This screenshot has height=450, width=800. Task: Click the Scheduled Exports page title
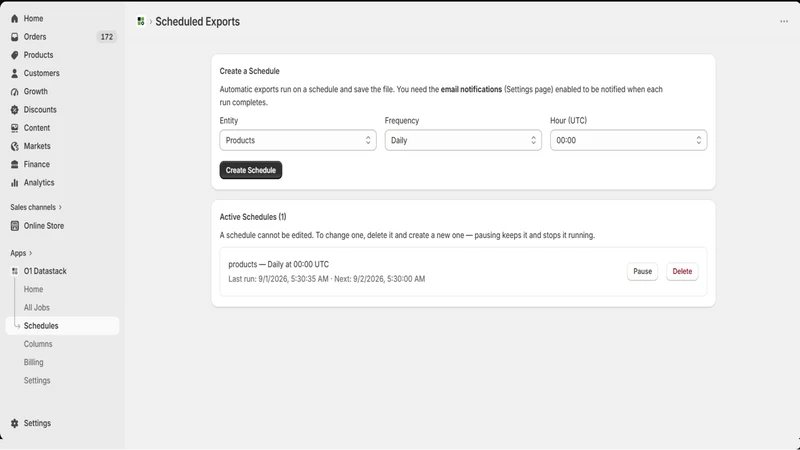(197, 21)
